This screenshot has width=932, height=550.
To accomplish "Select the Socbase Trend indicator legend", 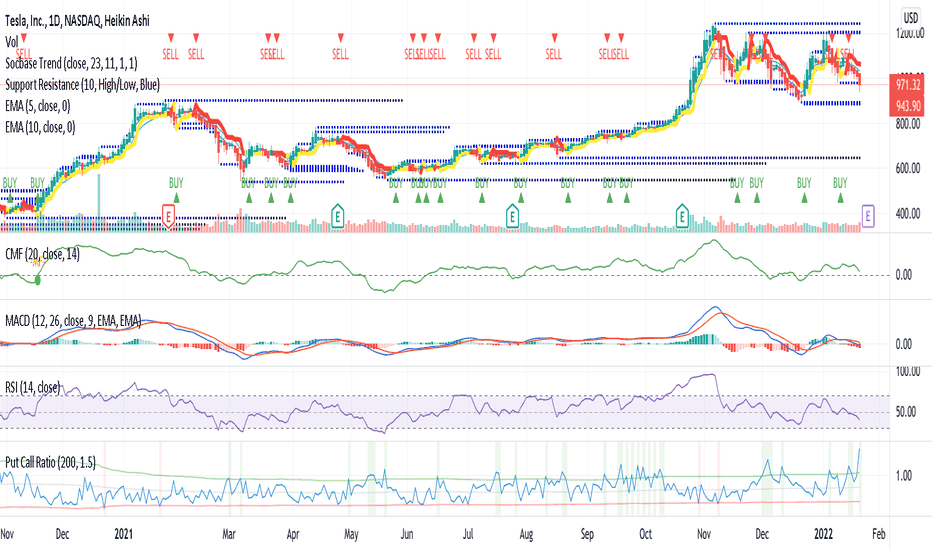I will pyautogui.click(x=71, y=63).
